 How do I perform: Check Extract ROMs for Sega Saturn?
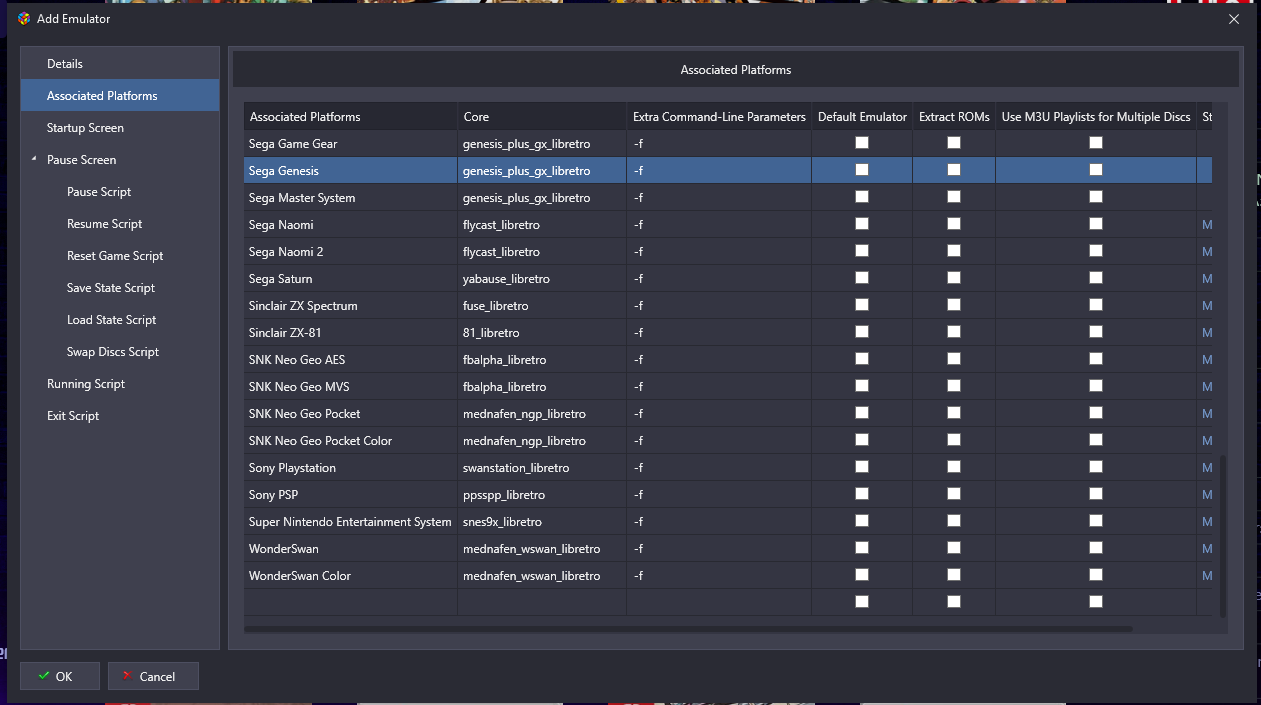(x=954, y=278)
